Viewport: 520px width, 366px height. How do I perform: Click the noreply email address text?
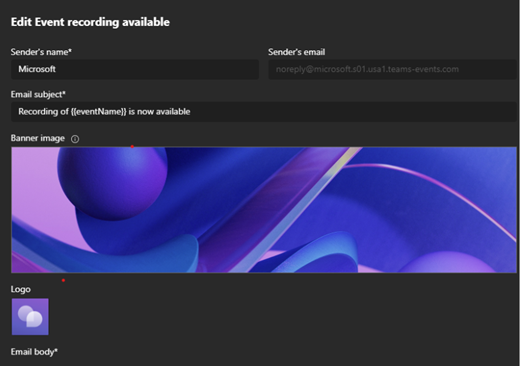point(367,69)
